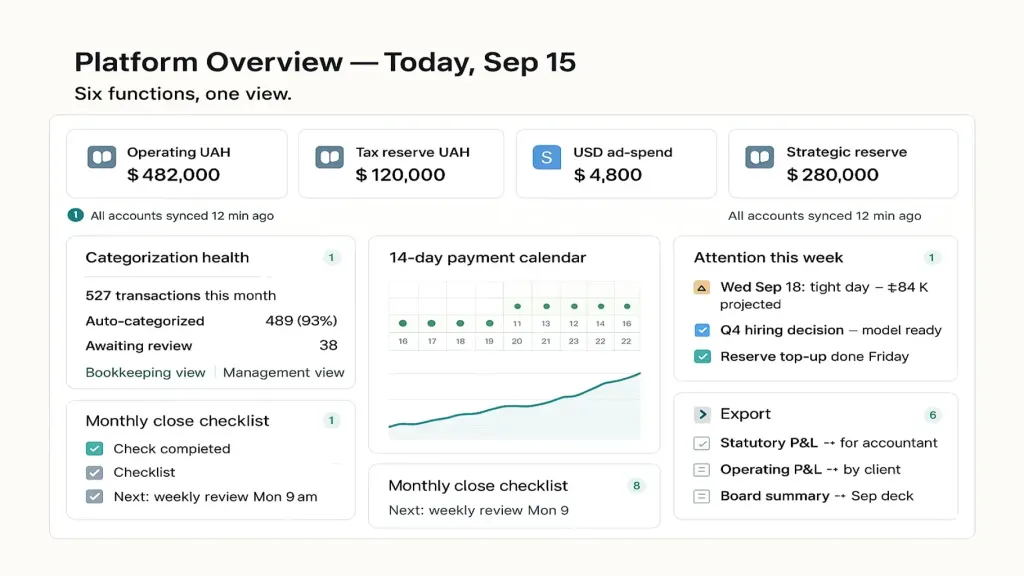Click Next: weekly review Mon 9 under payment calendar
1024x576 pixels.
click(479, 510)
